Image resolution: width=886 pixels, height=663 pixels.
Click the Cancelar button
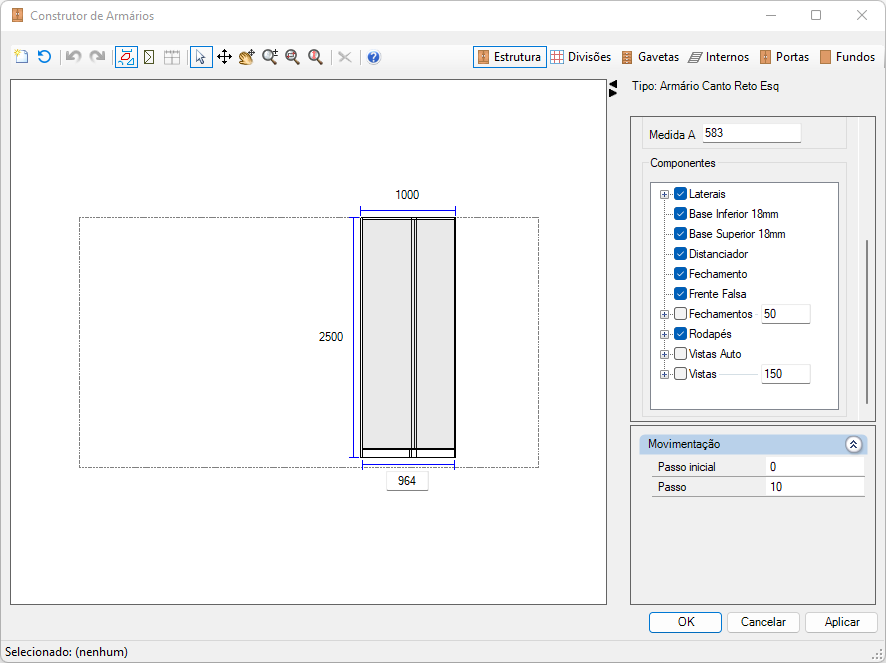[x=763, y=622]
